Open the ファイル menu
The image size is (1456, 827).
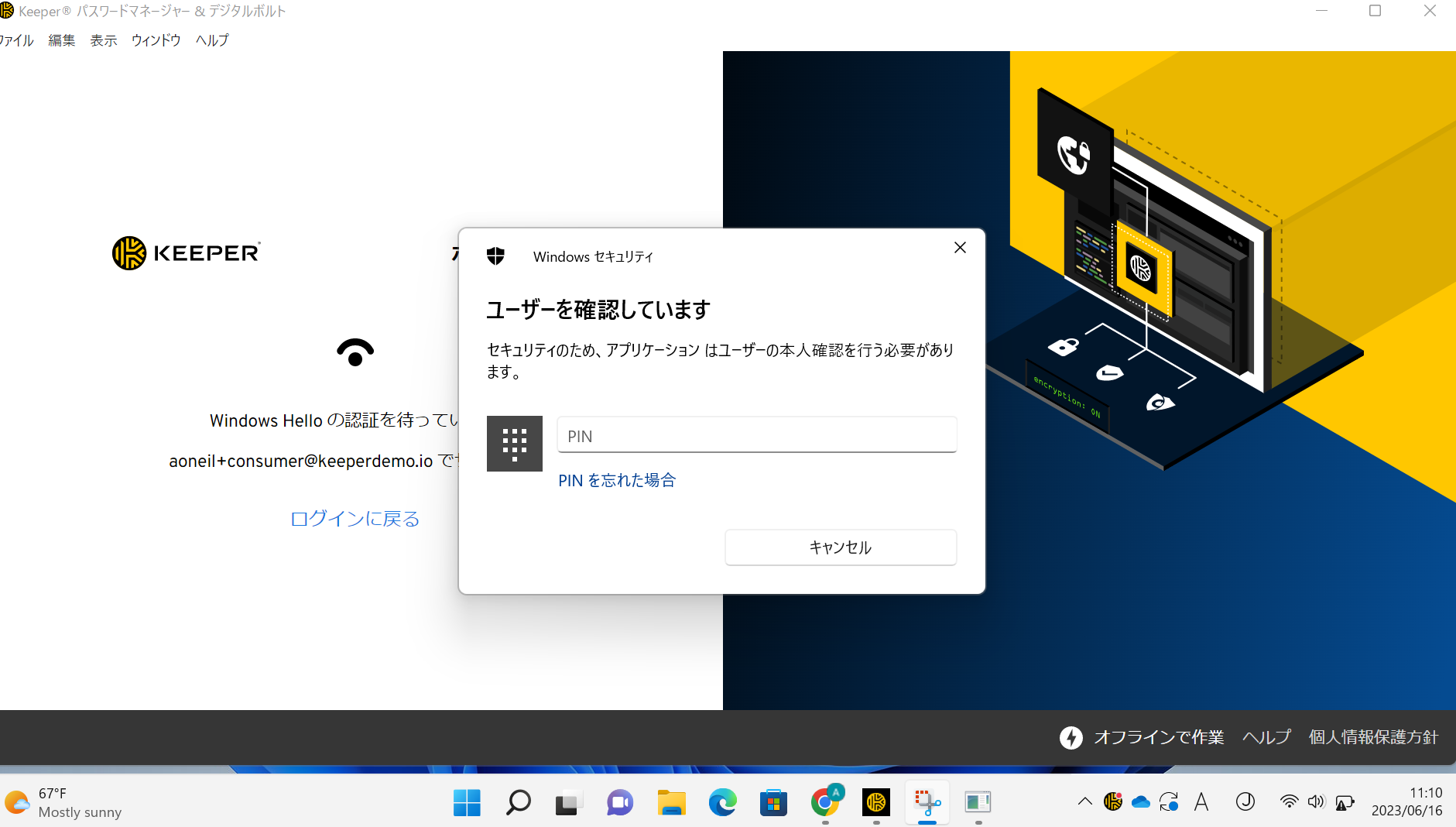pos(15,40)
